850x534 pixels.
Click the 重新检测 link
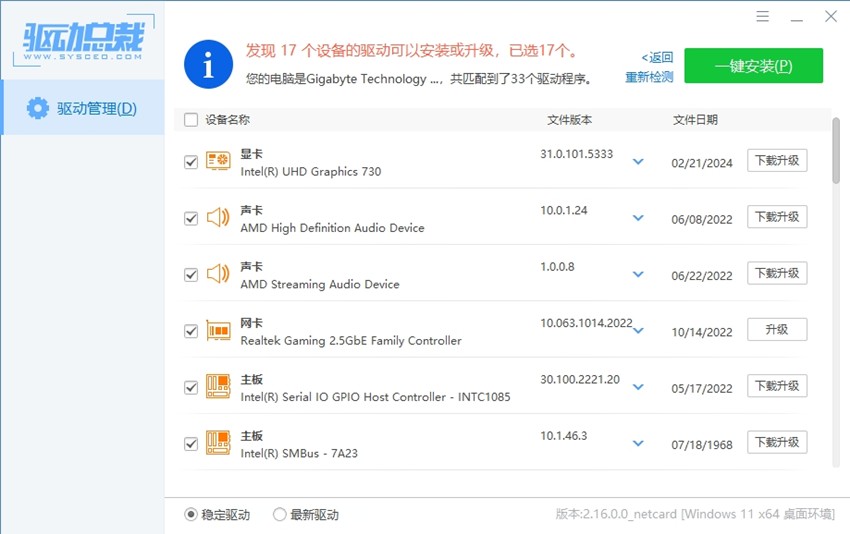coord(649,77)
